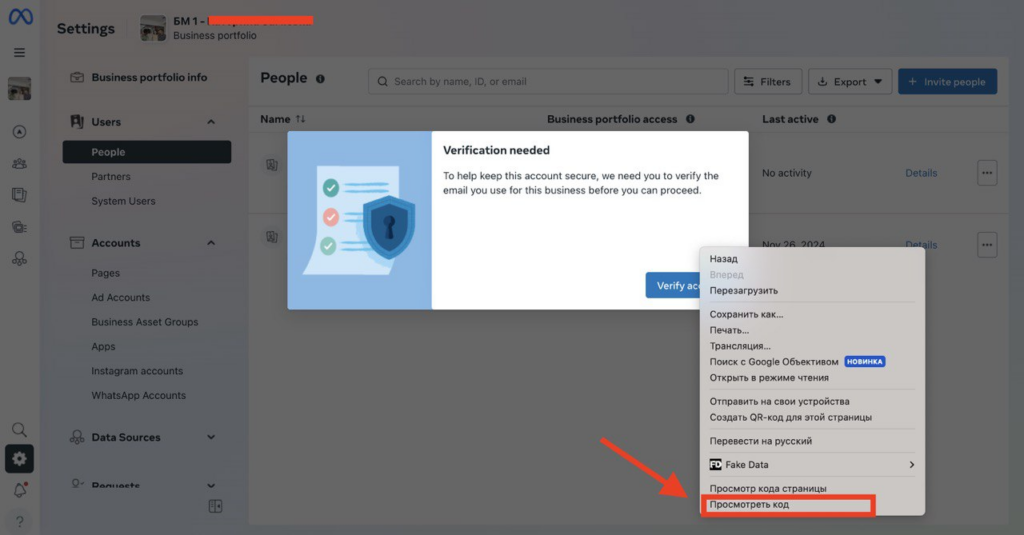This screenshot has height=535, width=1024.
Task: Open the hamburger menu in left rail
Action: 20,52
